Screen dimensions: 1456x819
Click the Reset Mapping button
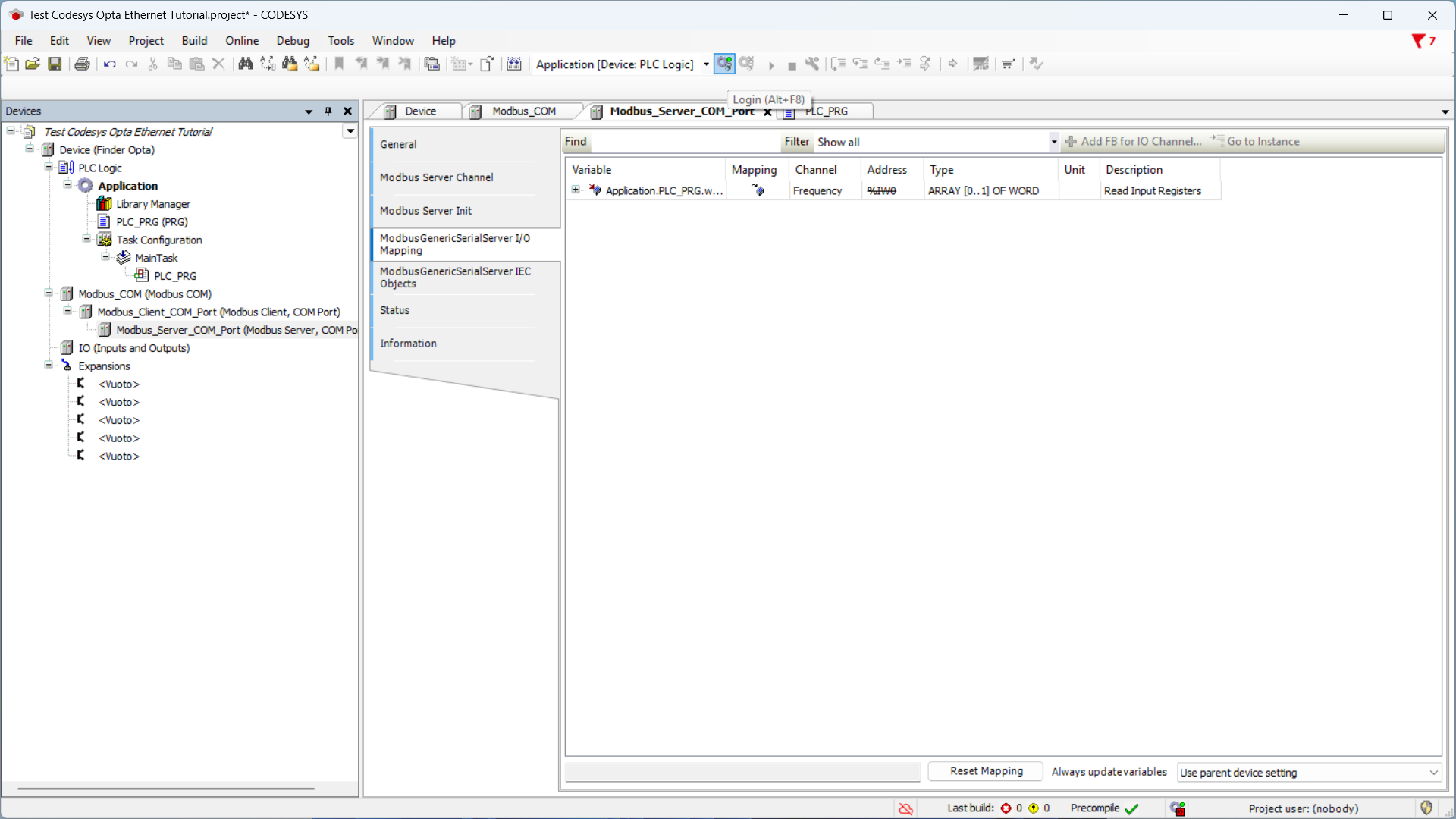tap(986, 771)
